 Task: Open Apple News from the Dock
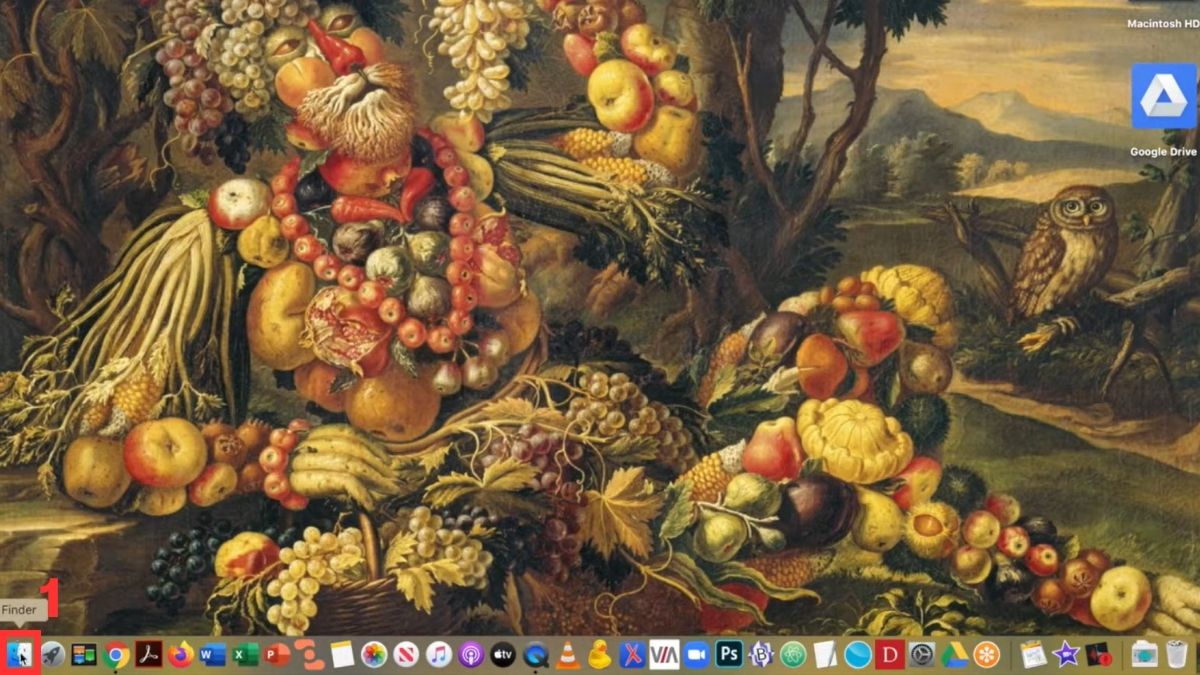[x=406, y=655]
